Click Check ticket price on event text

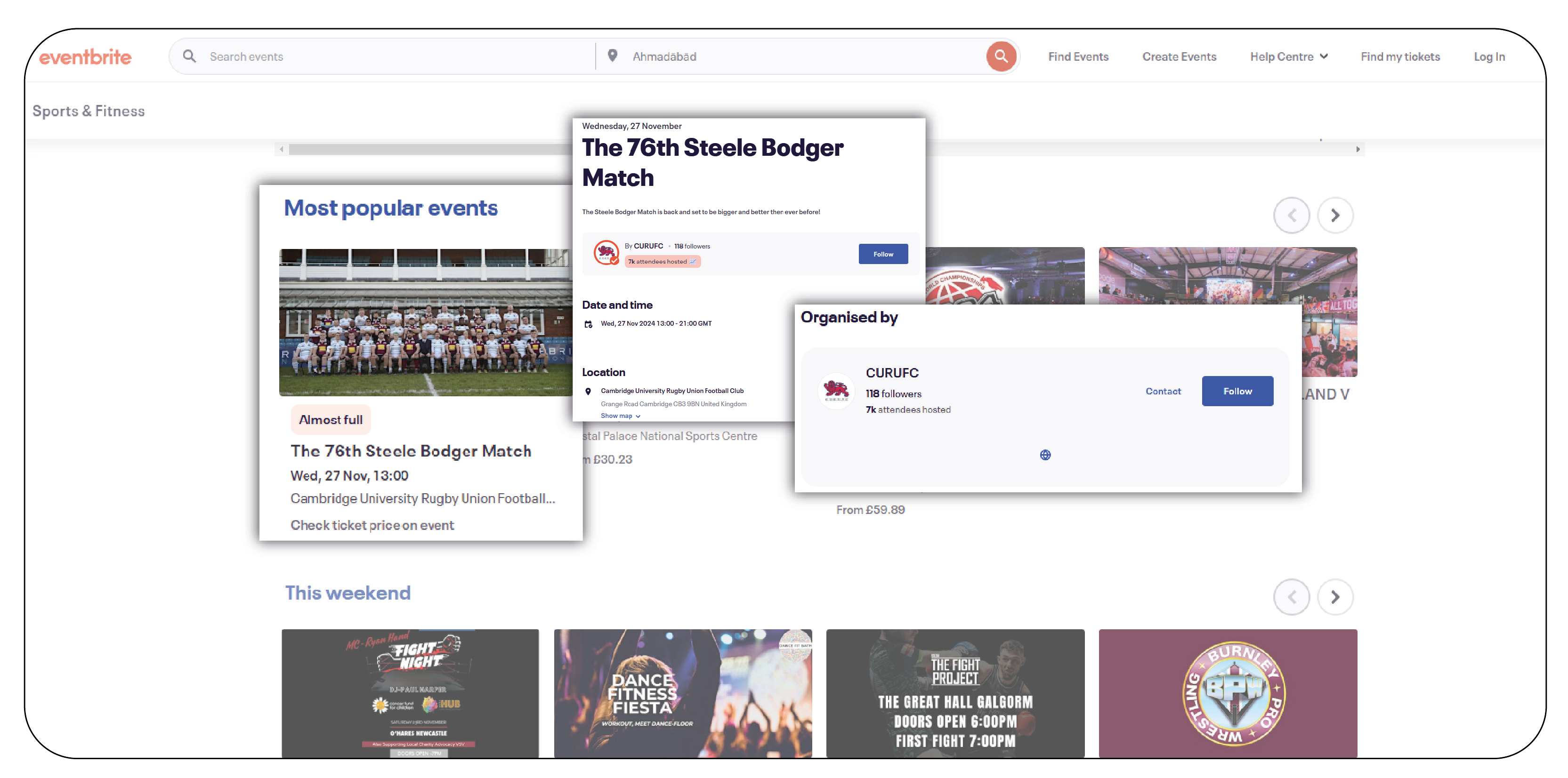coord(372,525)
